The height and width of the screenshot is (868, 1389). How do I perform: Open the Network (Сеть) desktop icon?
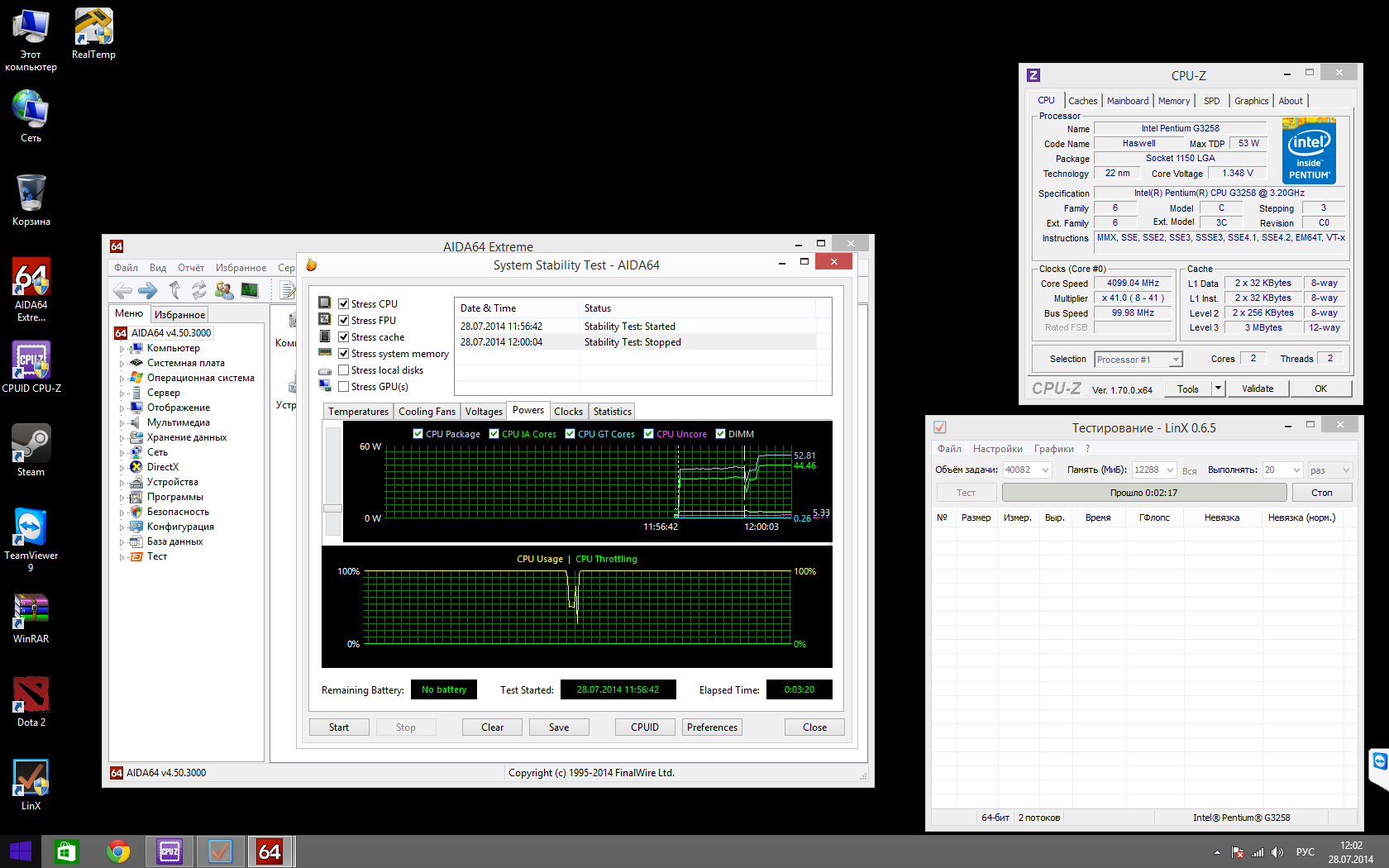pos(31,117)
